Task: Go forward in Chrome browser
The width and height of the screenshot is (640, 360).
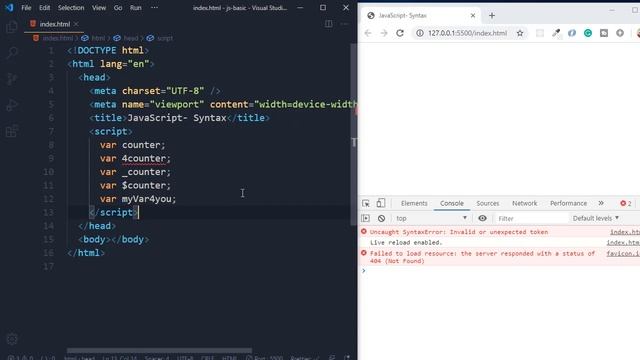Action: click(384, 33)
